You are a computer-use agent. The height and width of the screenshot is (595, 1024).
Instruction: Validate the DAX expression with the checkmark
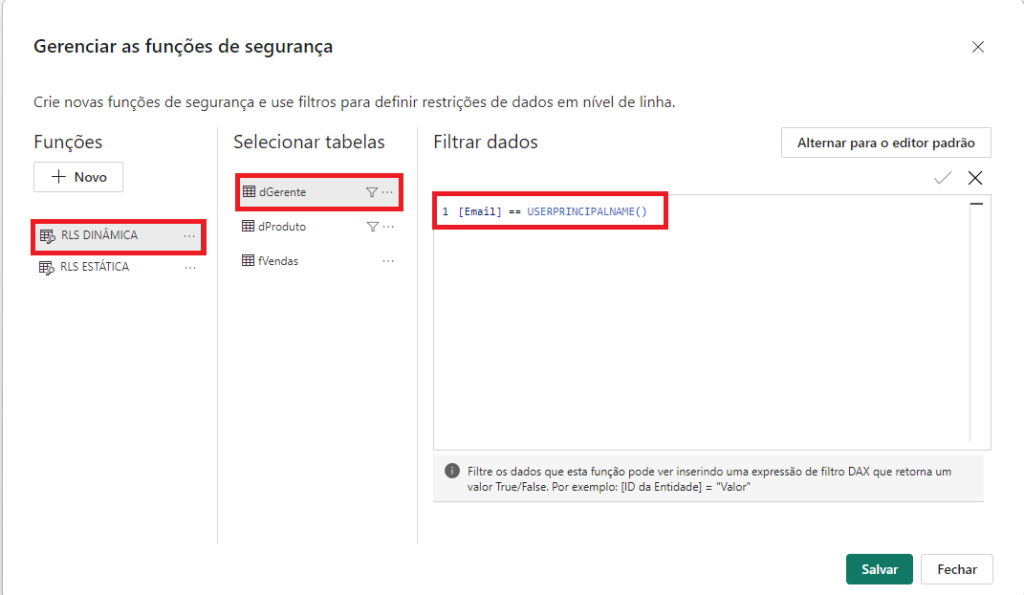tap(941, 177)
